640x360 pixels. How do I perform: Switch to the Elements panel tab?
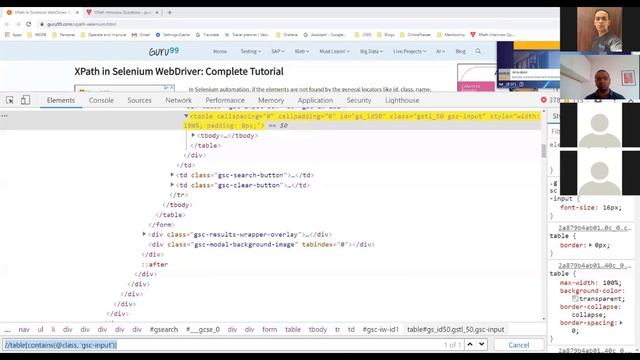(x=61, y=100)
